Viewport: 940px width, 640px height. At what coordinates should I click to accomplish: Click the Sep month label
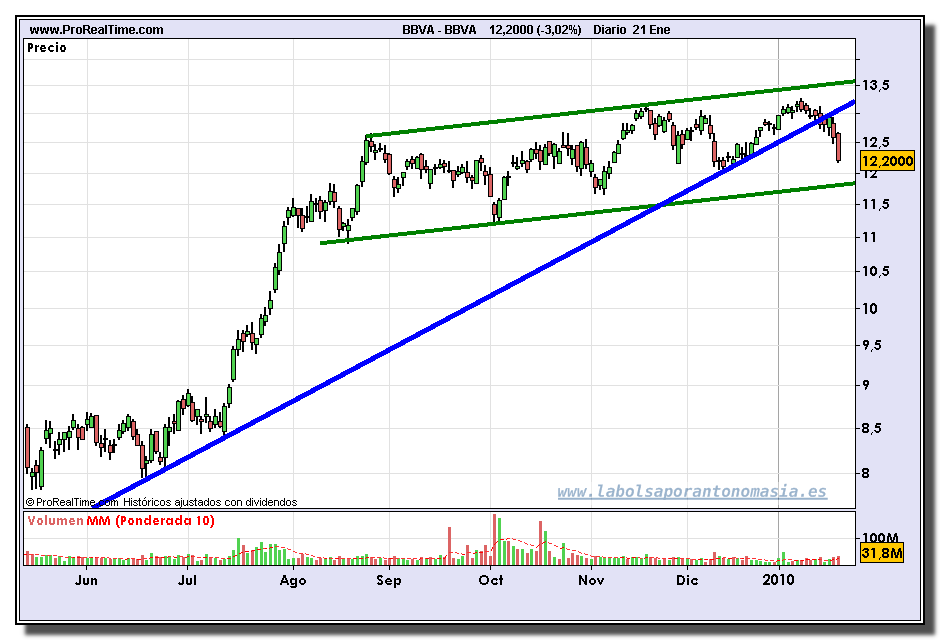click(388, 580)
